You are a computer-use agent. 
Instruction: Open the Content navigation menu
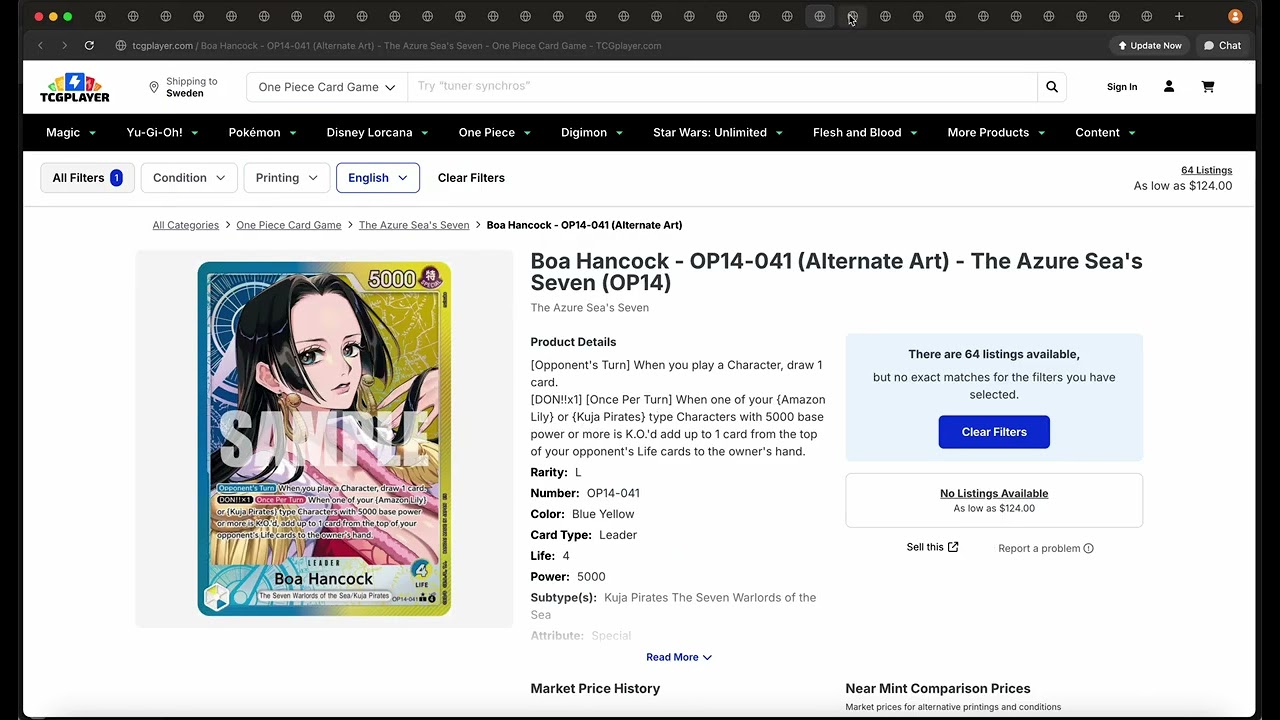coord(1106,132)
